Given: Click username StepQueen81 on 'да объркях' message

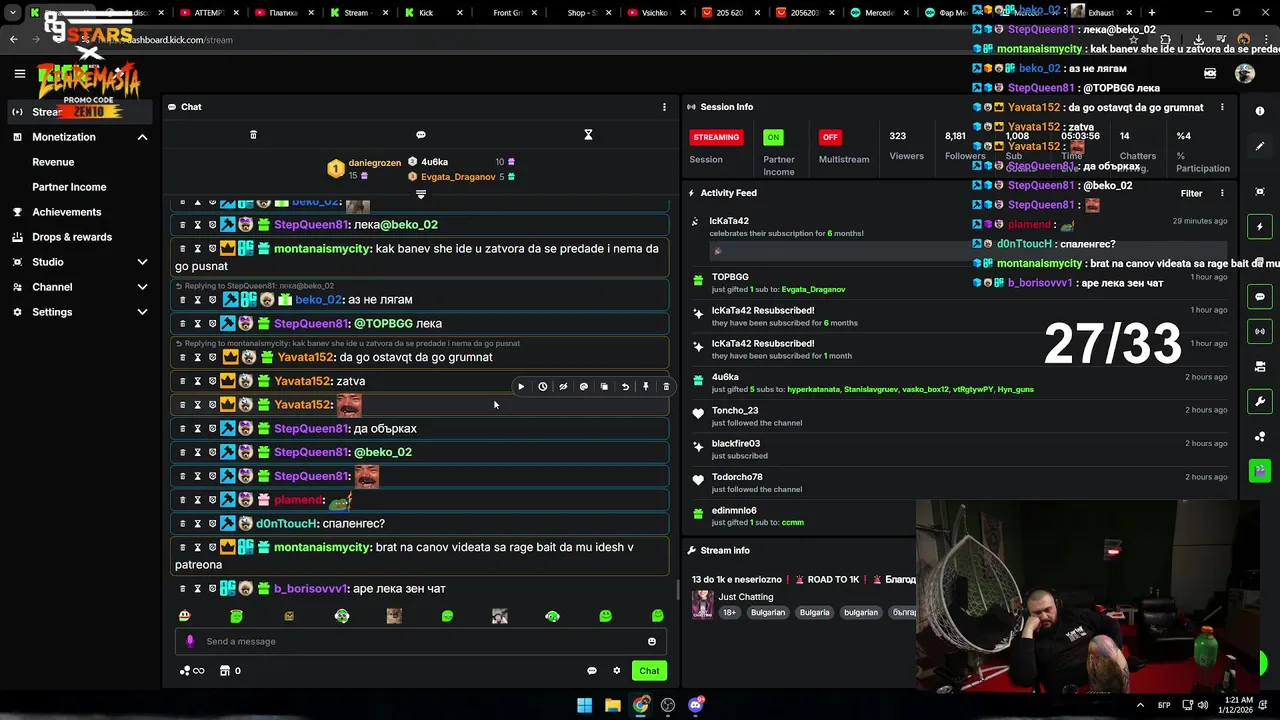Looking at the screenshot, I should [x=311, y=429].
